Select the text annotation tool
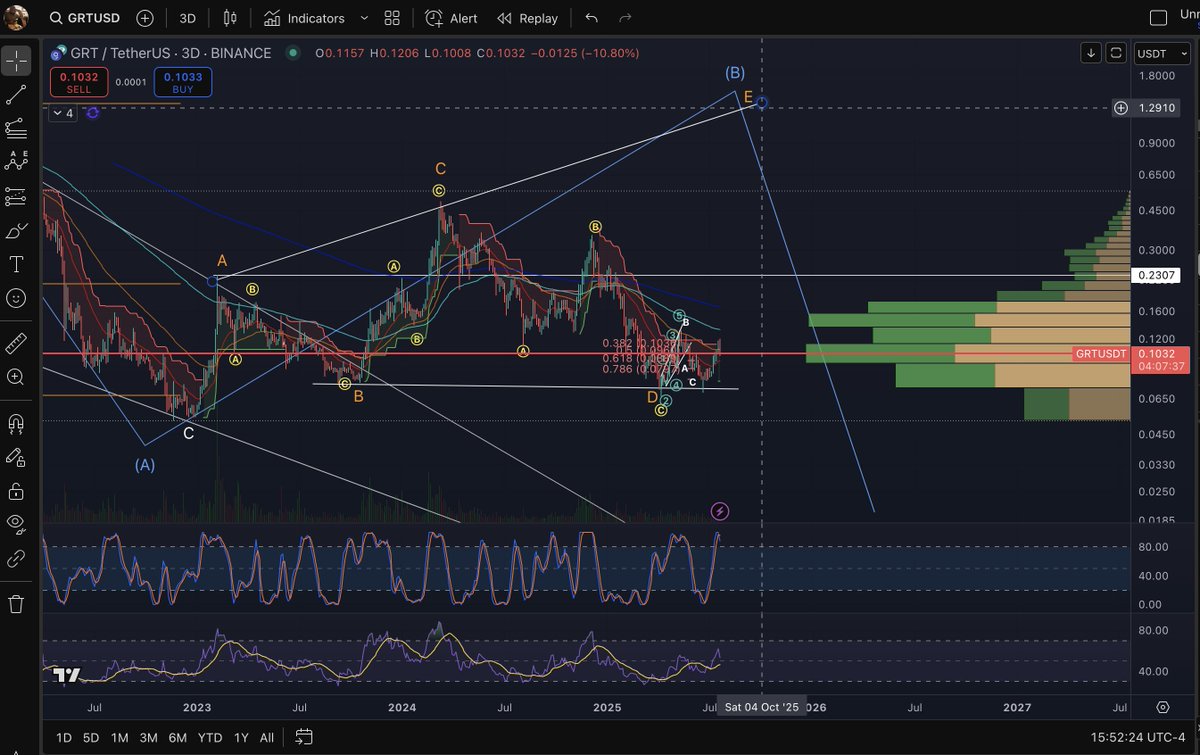Screen dimensions: 1200x755 [16, 264]
